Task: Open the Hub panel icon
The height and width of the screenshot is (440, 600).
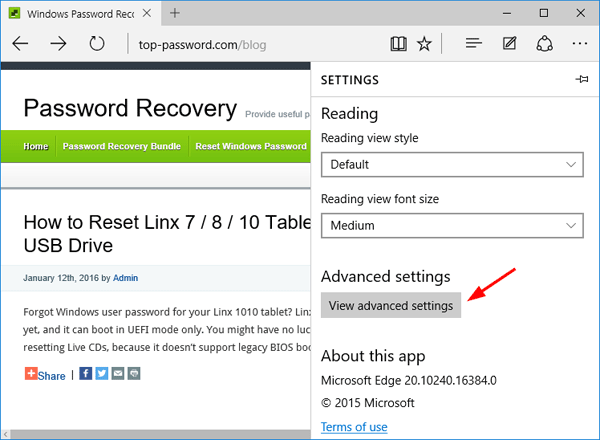Action: click(x=474, y=44)
